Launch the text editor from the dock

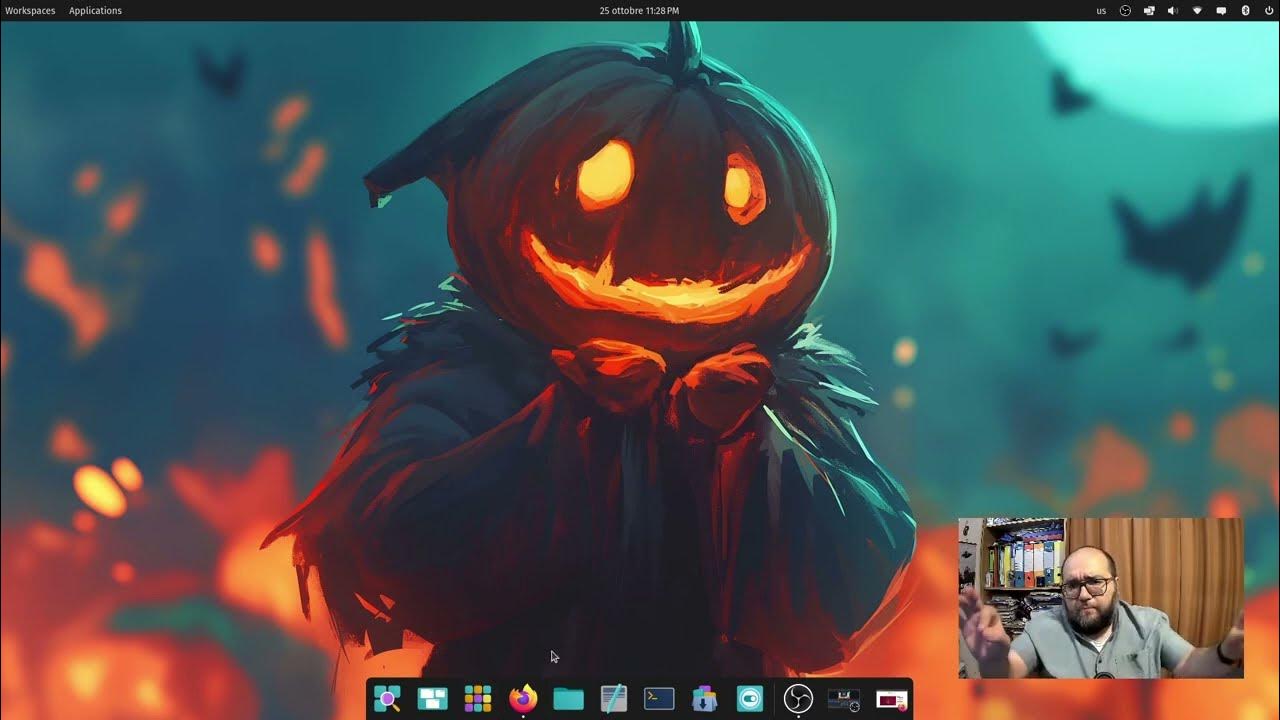[613, 698]
